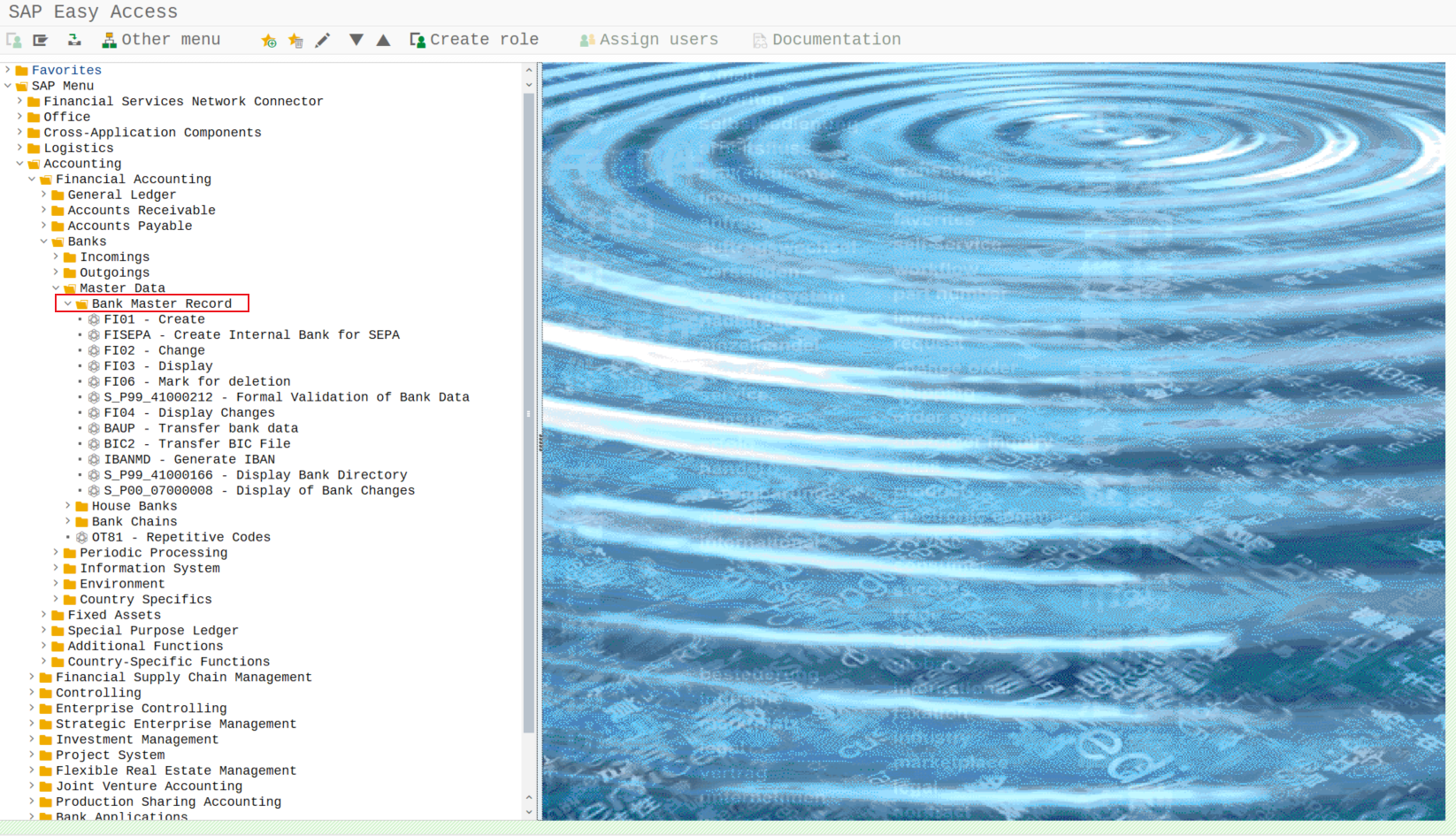Click the transaction icon beside FI03 - Display
The image size is (1456, 836).
(94, 366)
